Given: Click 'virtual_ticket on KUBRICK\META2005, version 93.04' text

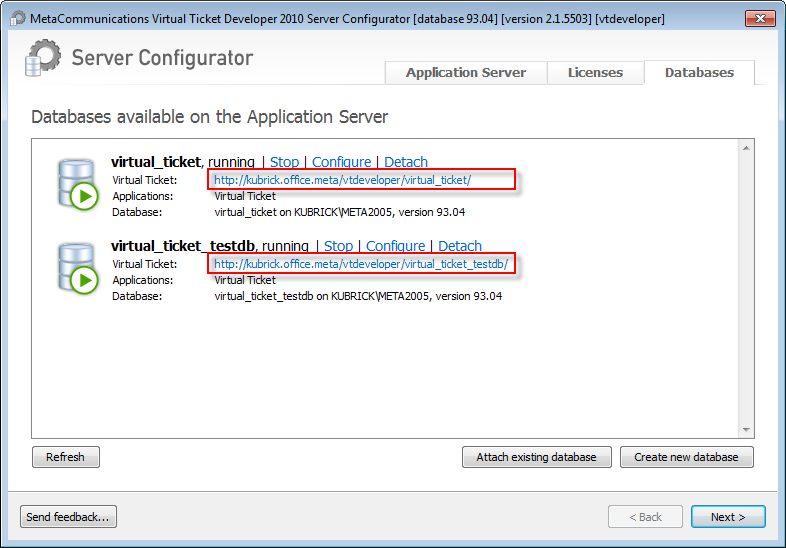Looking at the screenshot, I should click(339, 212).
